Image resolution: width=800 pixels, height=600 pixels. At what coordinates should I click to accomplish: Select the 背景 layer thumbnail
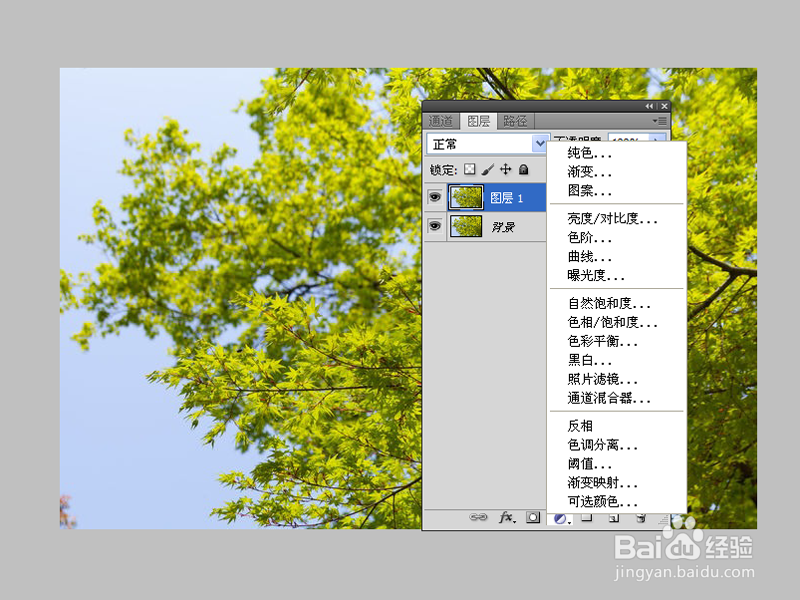[466, 226]
